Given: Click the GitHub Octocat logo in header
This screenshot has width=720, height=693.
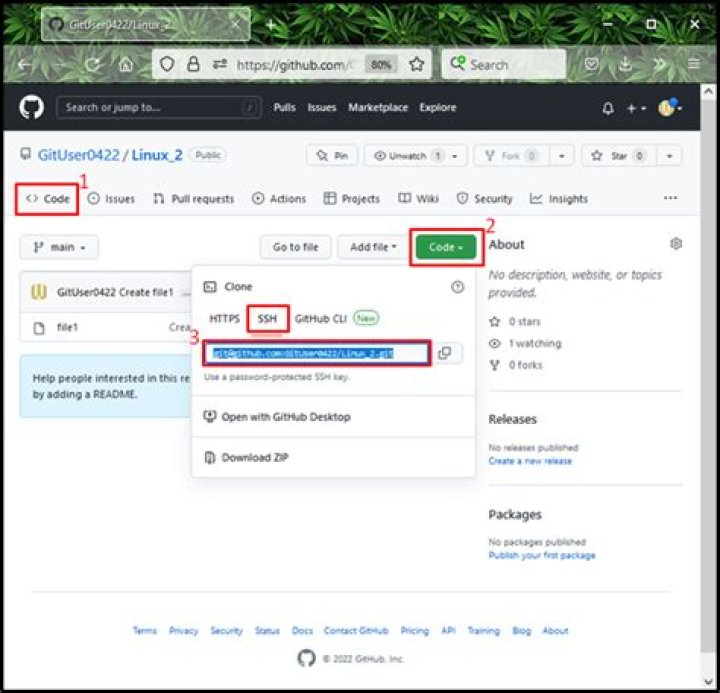Looking at the screenshot, I should point(32,107).
